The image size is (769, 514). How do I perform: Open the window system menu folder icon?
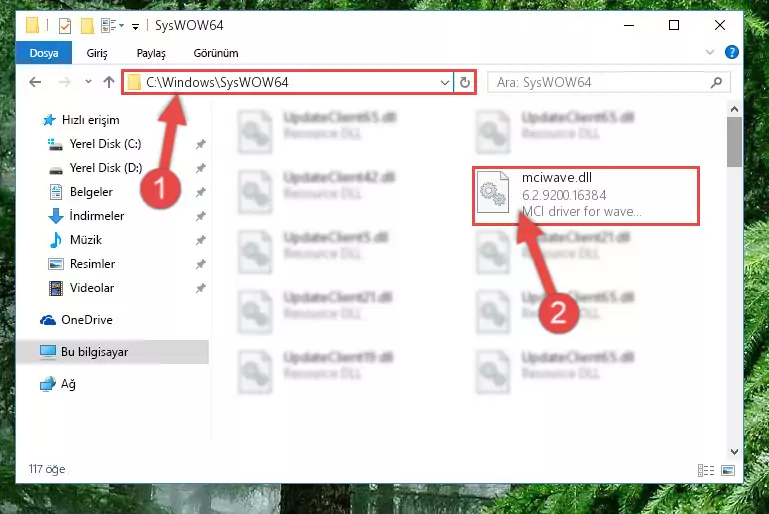click(x=32, y=25)
